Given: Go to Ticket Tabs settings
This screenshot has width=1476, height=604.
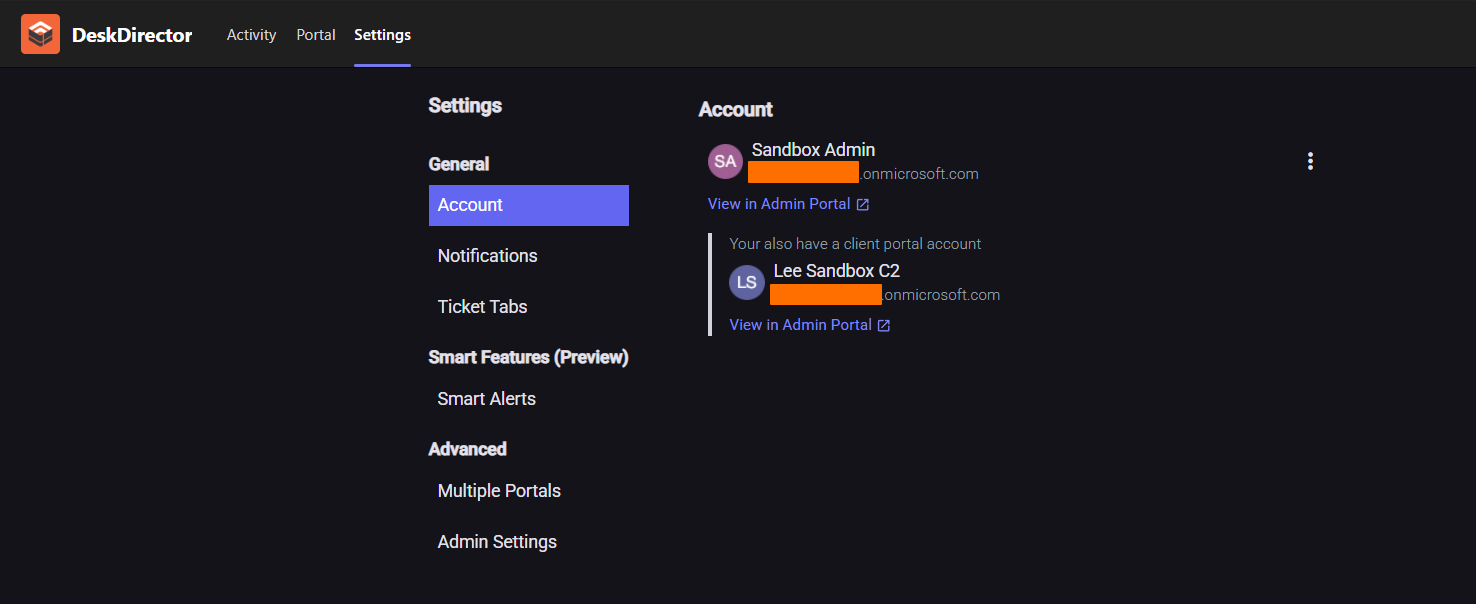Looking at the screenshot, I should click(x=482, y=307).
